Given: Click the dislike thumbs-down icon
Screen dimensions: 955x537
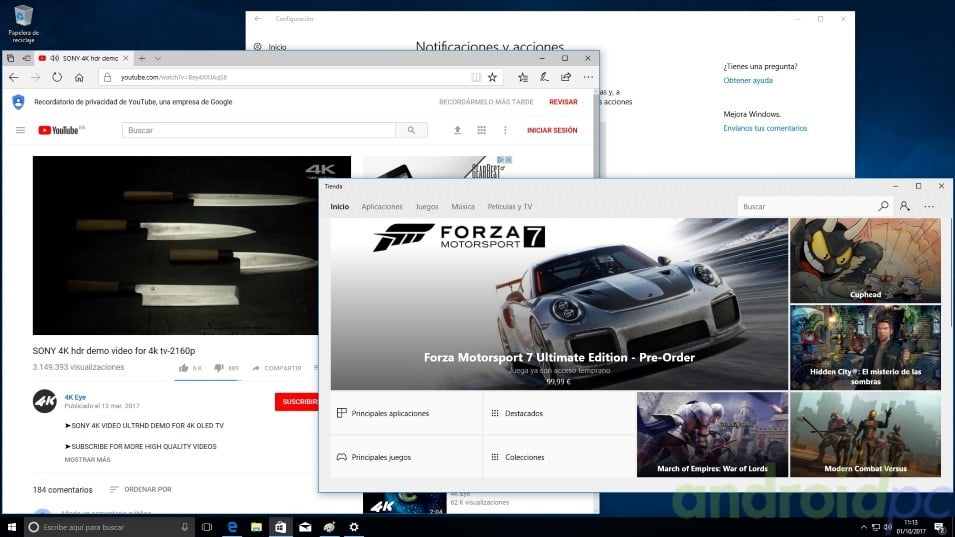Looking at the screenshot, I should 219,368.
